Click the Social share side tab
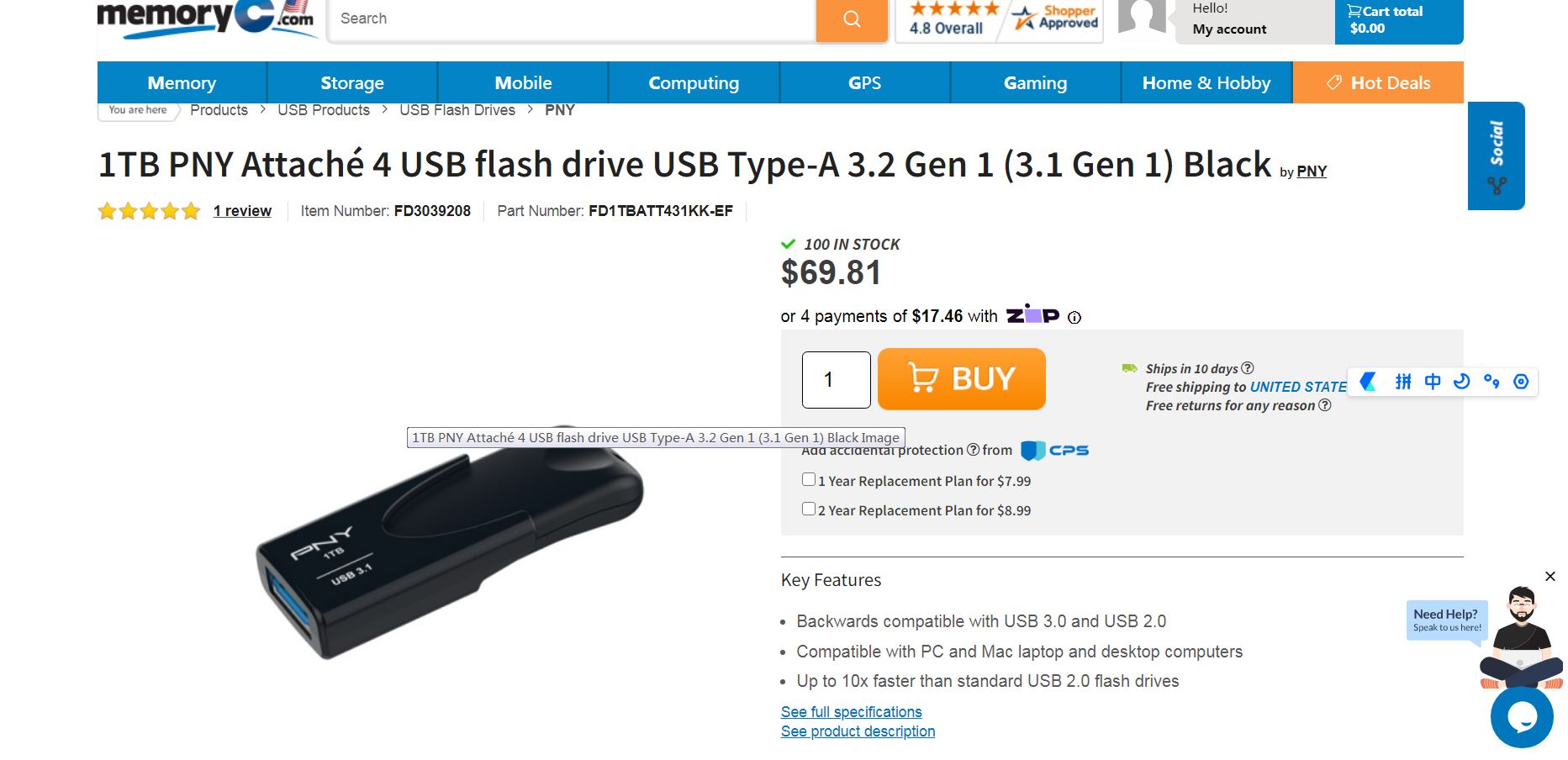 1496,156
